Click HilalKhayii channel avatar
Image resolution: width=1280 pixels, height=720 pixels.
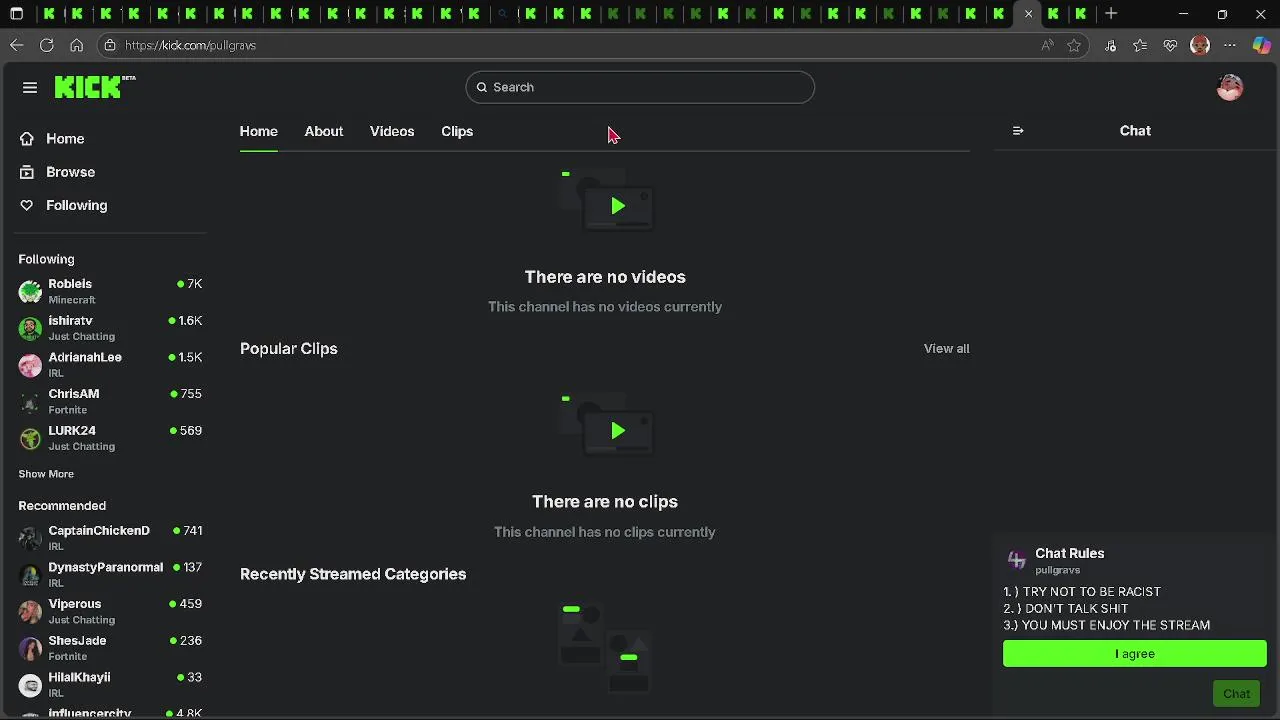tap(30, 685)
